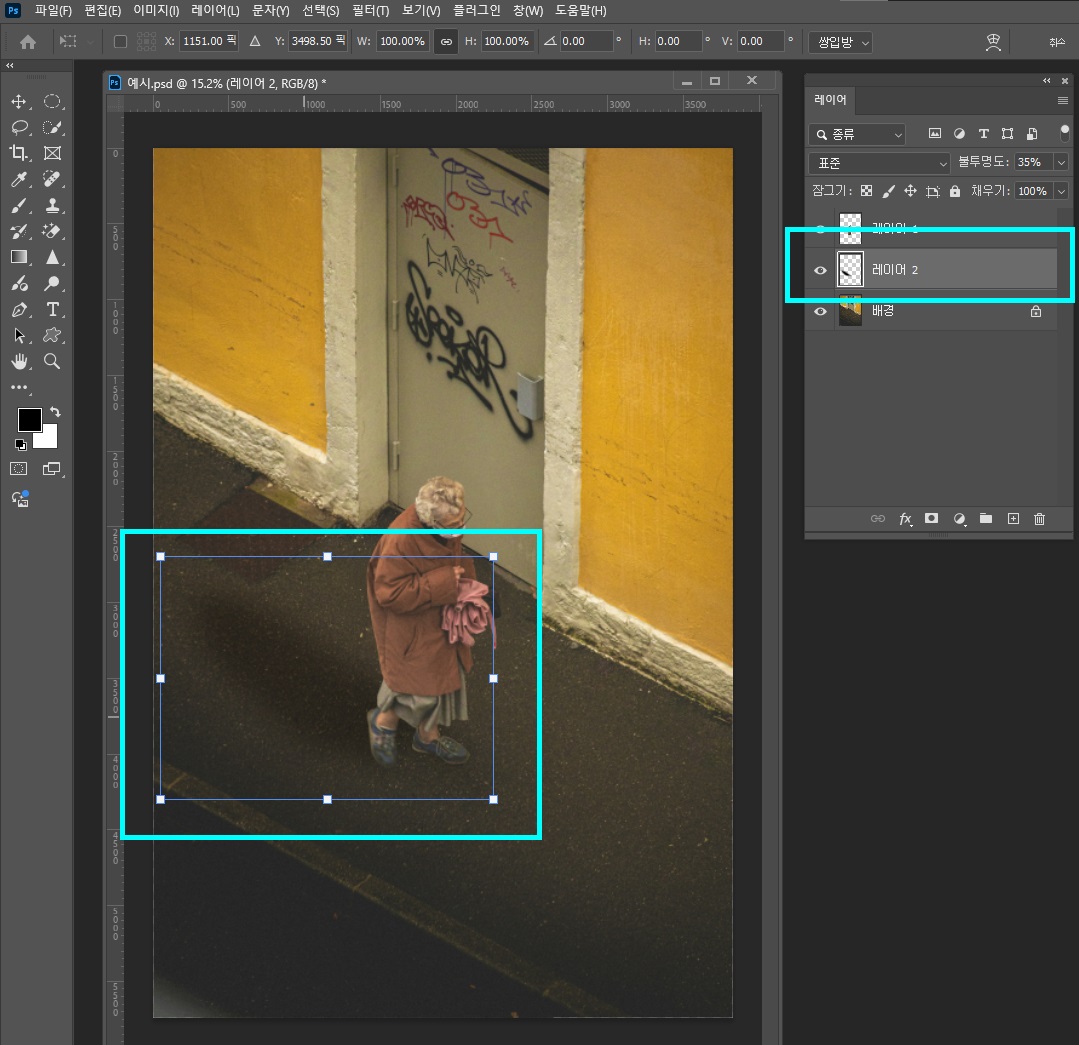Open the 종류 layer filter dropdown
Viewport: 1079px width, 1045px height.
coord(857,134)
